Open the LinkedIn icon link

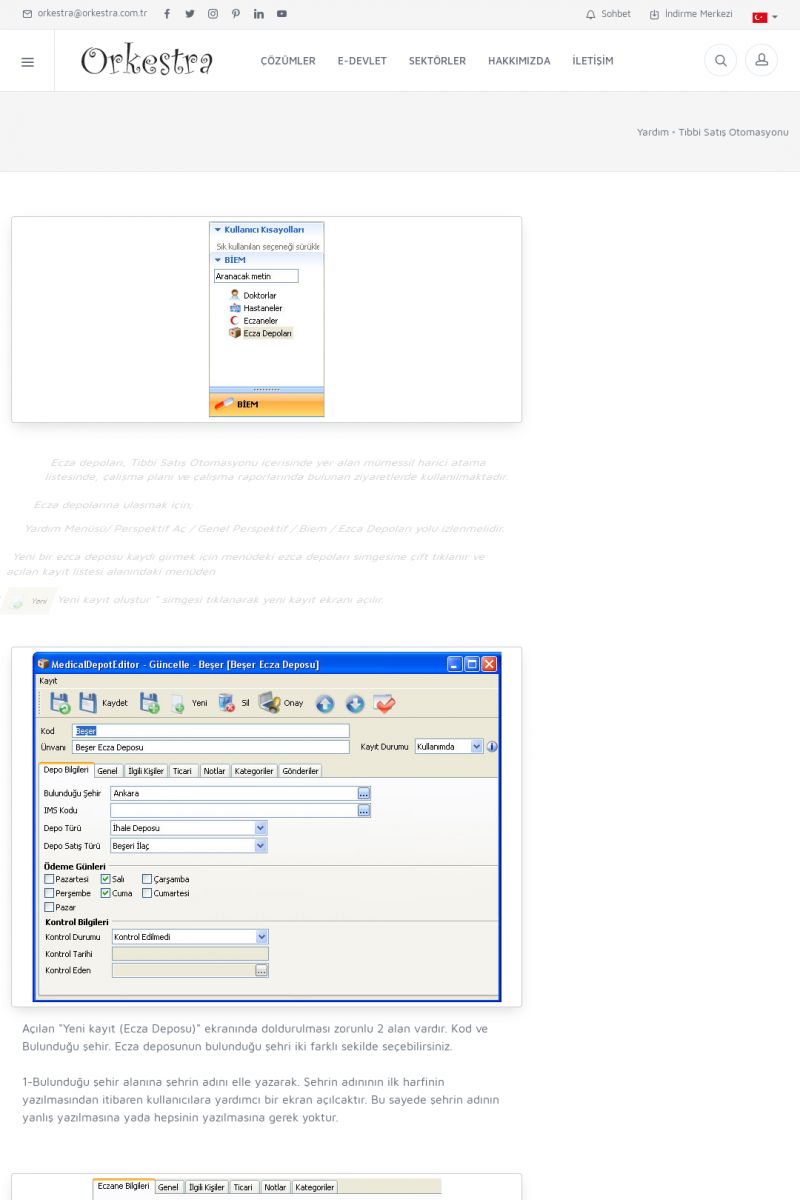pos(259,14)
